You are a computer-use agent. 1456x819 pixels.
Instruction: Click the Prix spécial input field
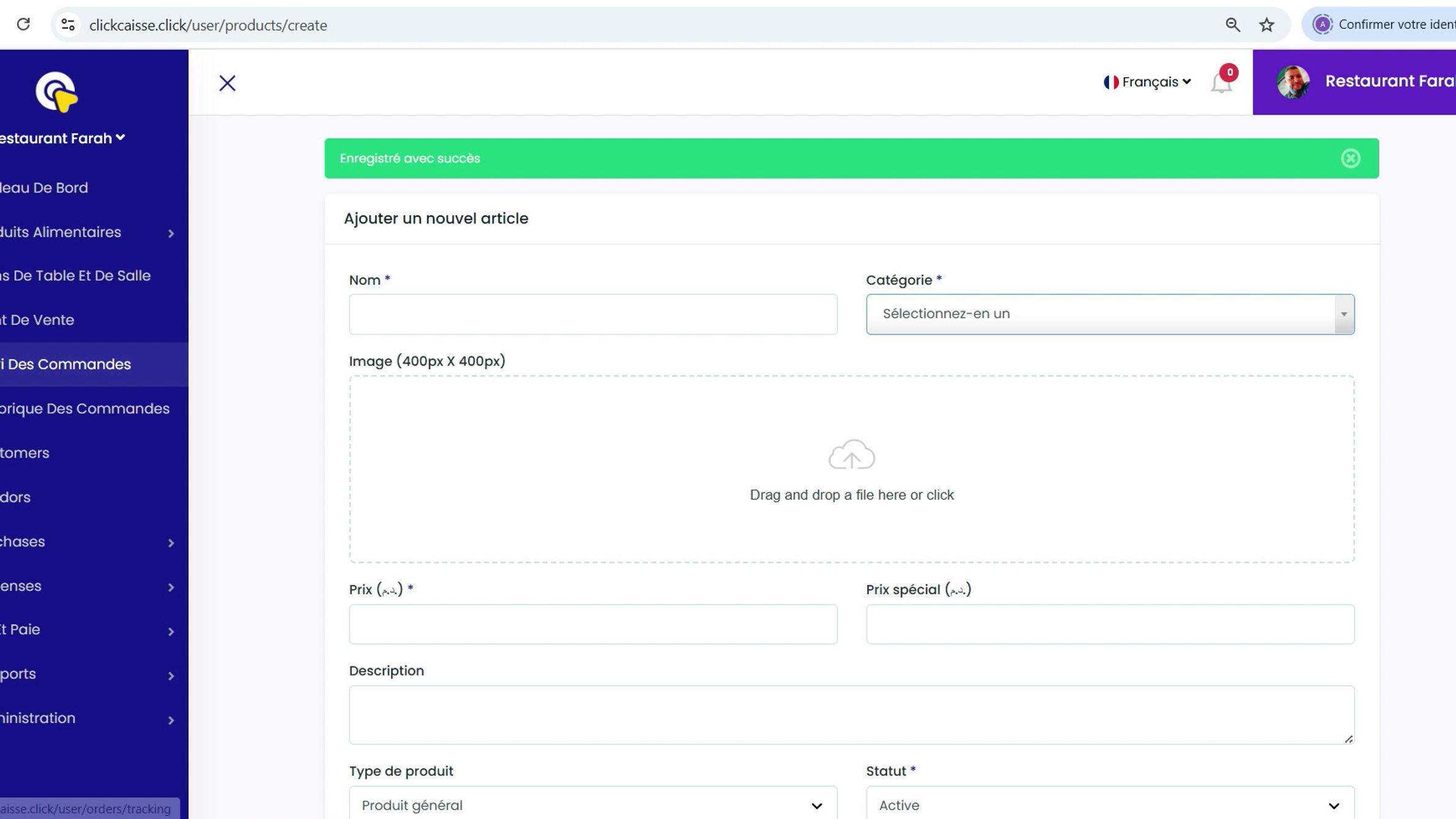click(1110, 624)
